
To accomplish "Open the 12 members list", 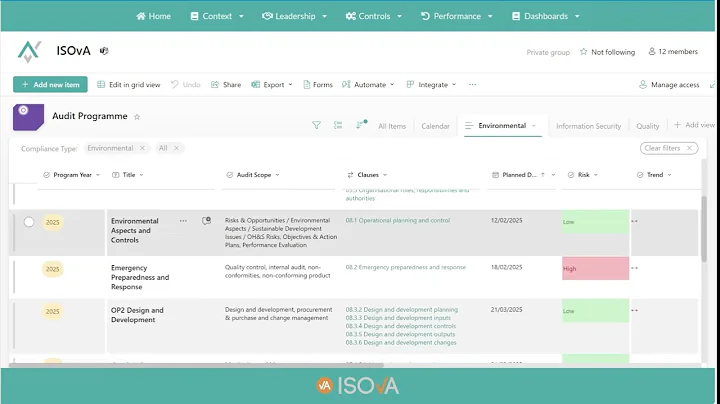I will pos(673,51).
